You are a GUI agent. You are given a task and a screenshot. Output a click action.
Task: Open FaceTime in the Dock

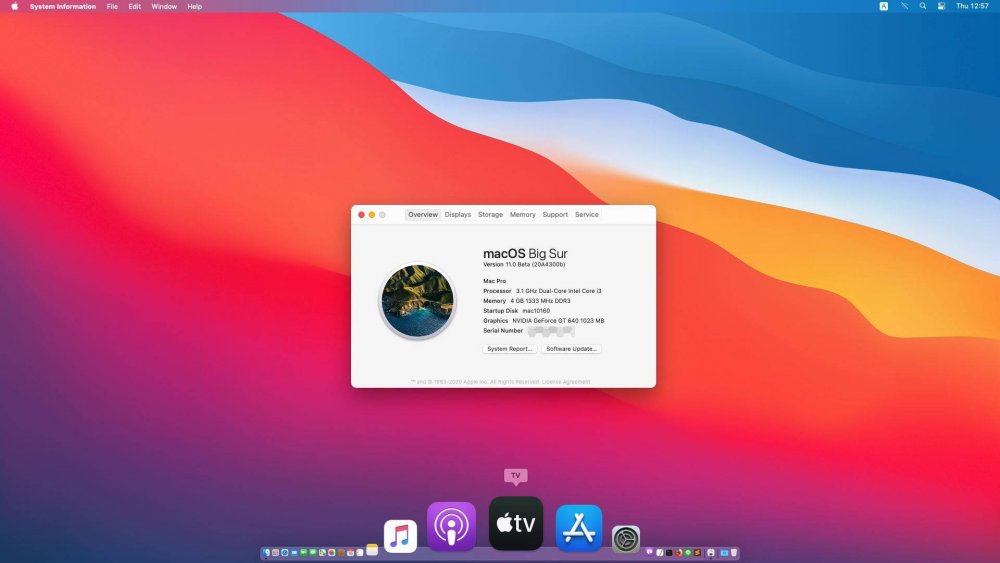[303, 552]
